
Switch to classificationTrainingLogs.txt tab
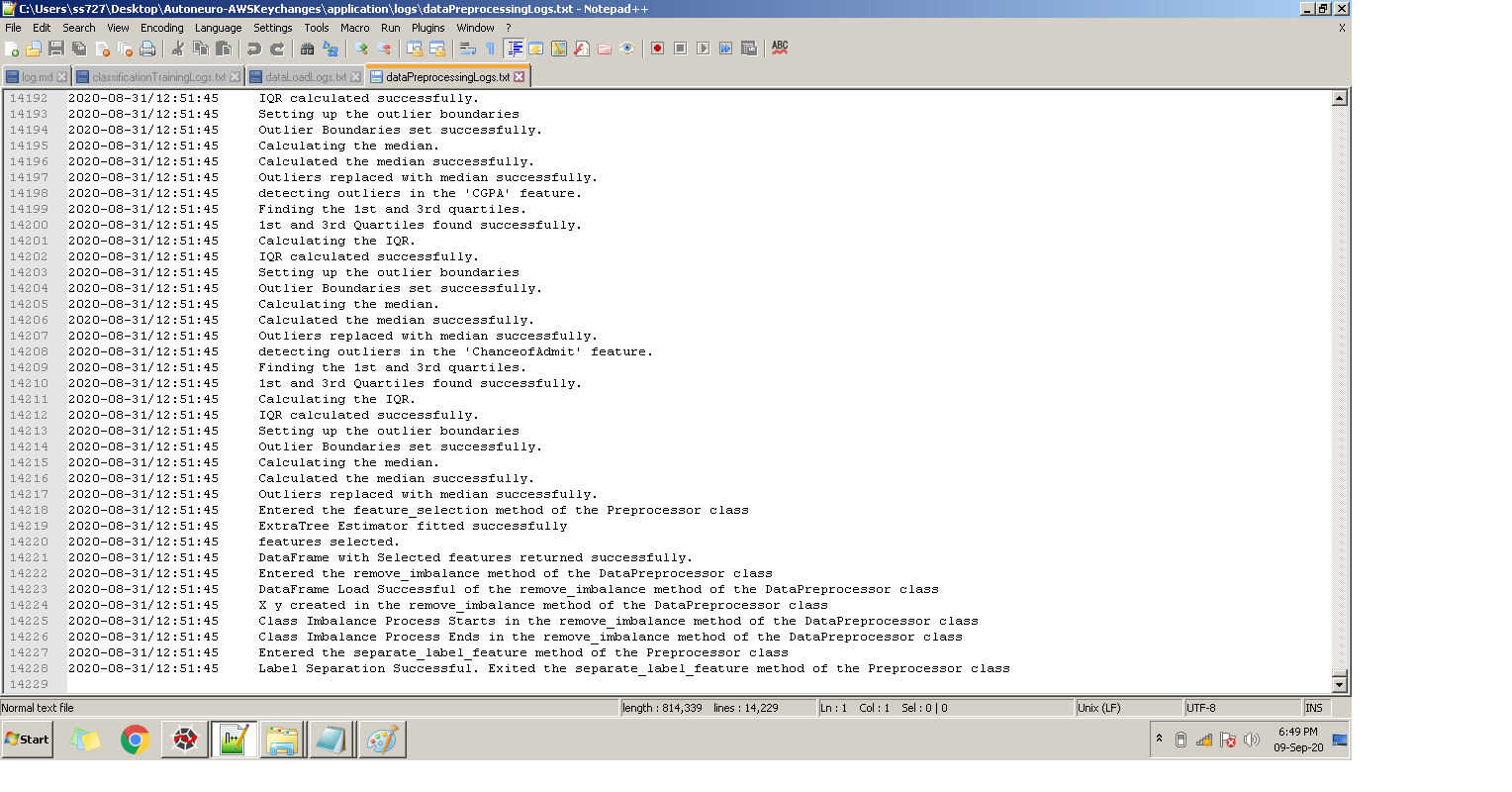(x=158, y=77)
